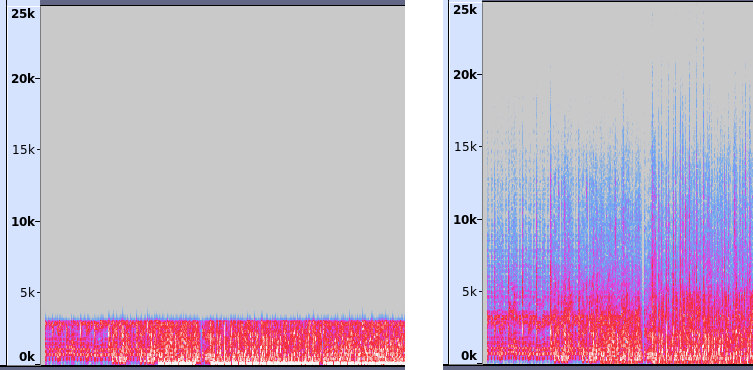
Task: Click the 10k label on left frequency ruler
Action: [23, 222]
